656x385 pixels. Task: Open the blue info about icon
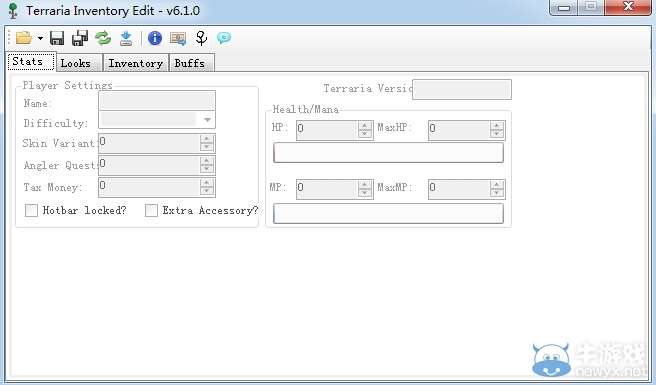155,38
